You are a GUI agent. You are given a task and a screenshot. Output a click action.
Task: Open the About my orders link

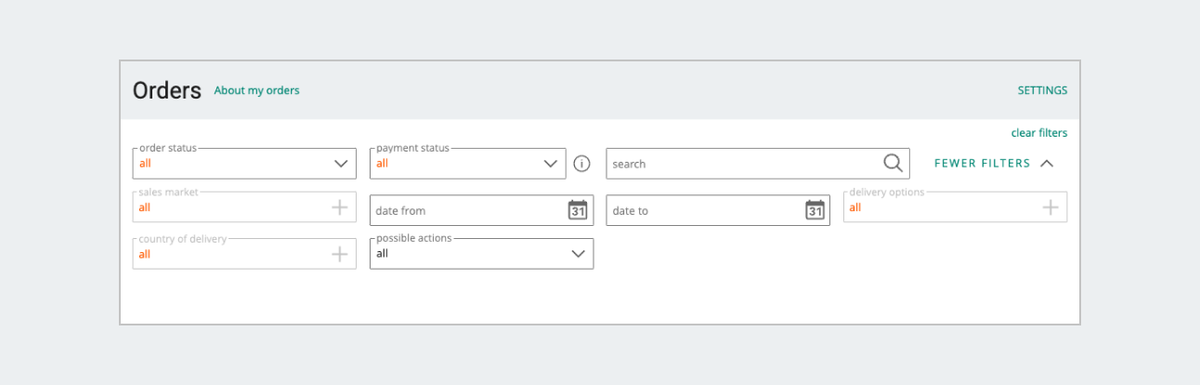pyautogui.click(x=257, y=90)
